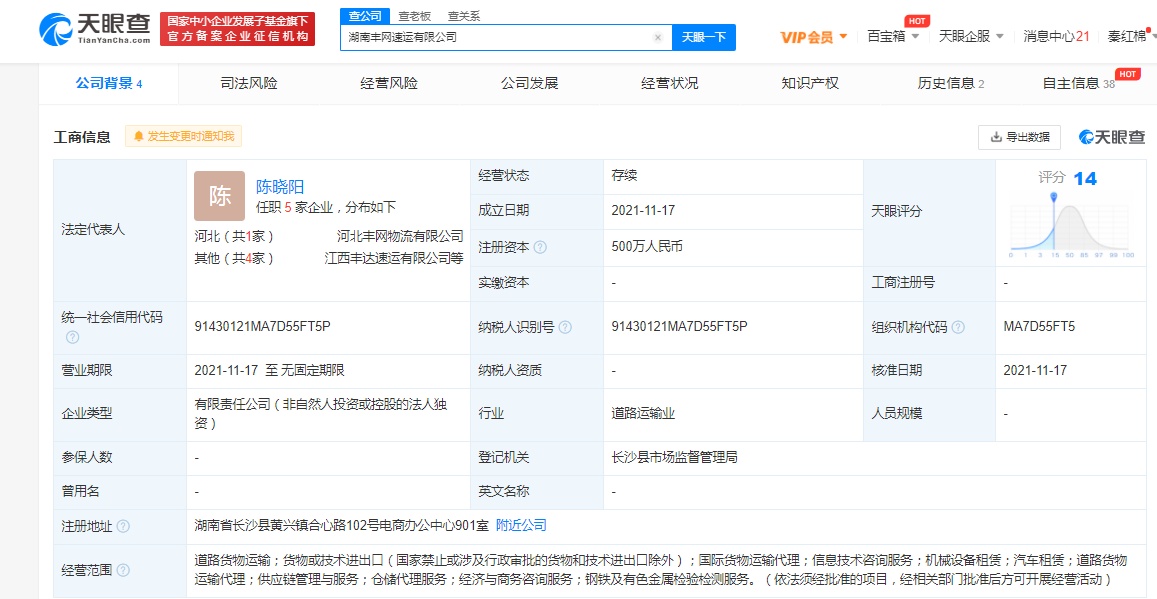Click 核准日期 value 2021-11-17
This screenshot has width=1157, height=599.
1035,370
